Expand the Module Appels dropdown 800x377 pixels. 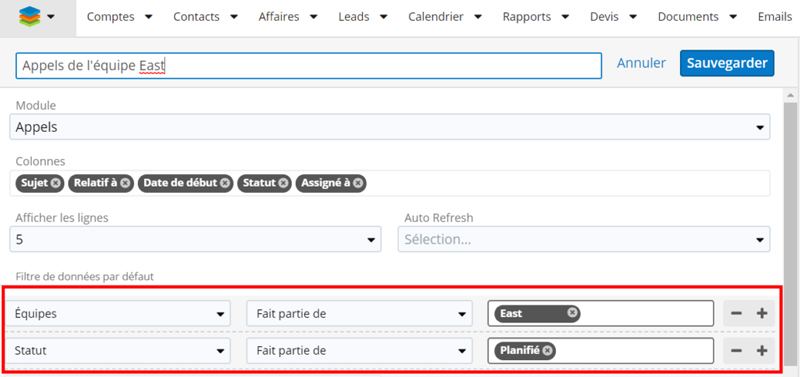[390, 127]
